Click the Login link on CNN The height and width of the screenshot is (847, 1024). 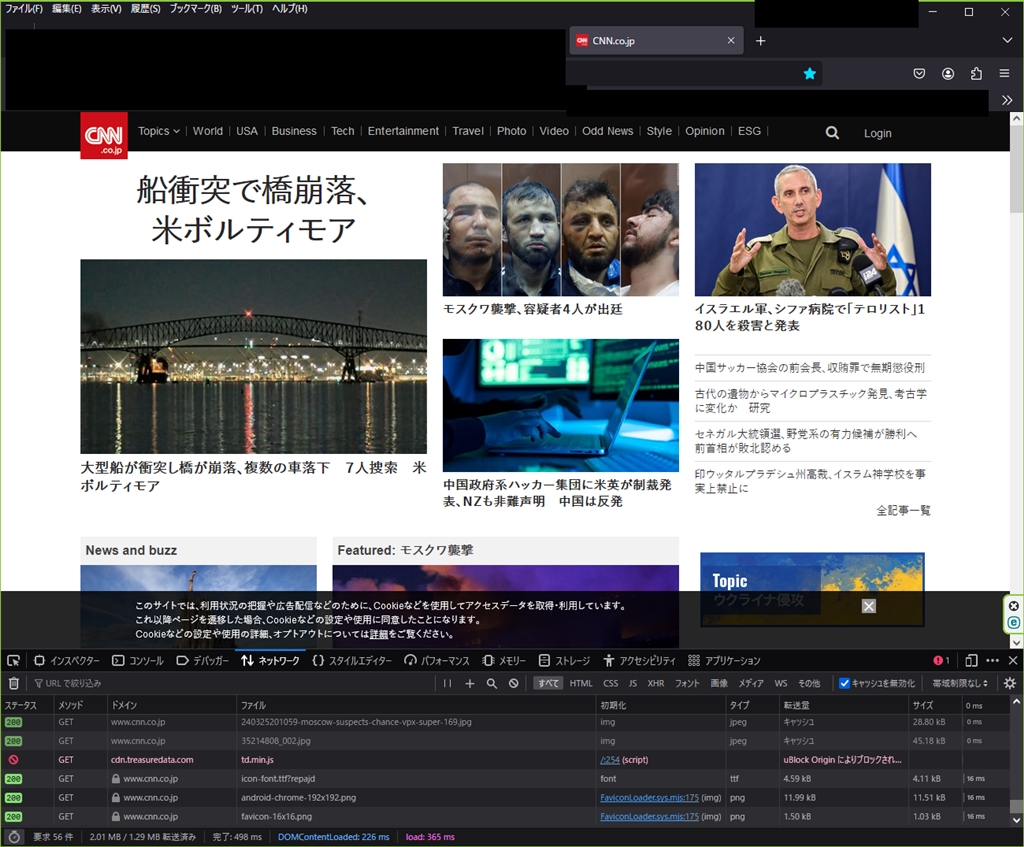(877, 133)
